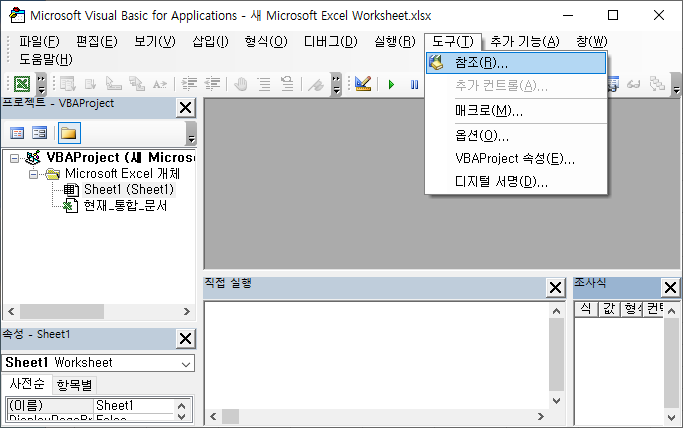Click the Indent toolbar icon

coord(189,84)
